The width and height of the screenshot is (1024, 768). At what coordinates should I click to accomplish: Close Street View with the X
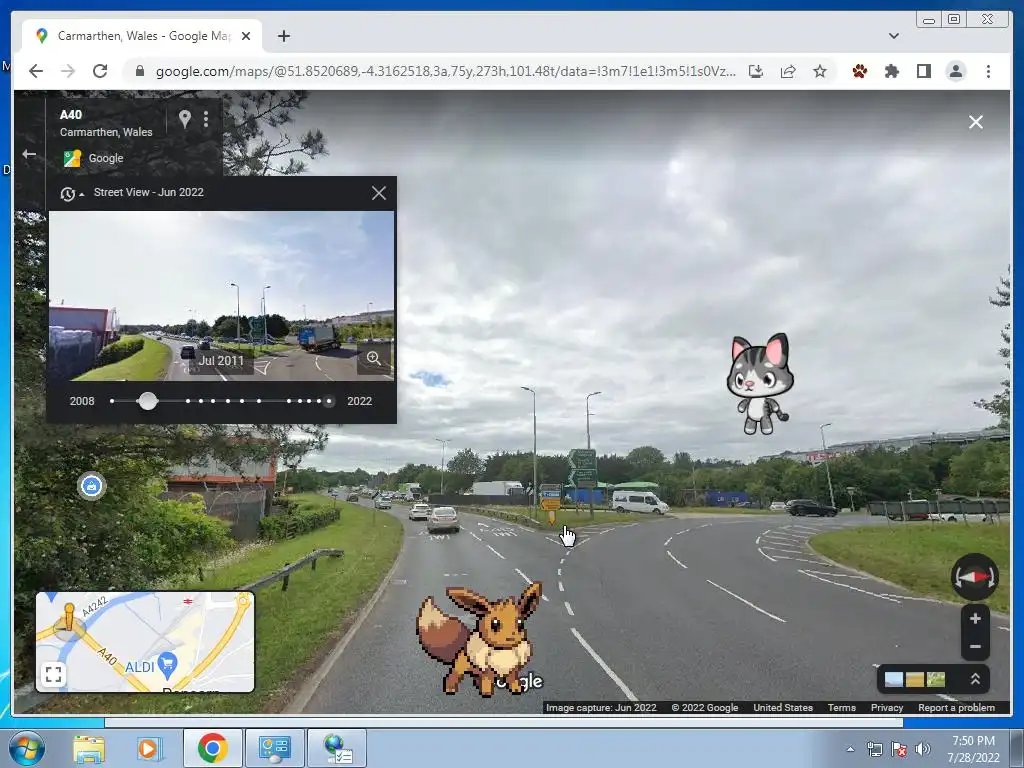[976, 122]
